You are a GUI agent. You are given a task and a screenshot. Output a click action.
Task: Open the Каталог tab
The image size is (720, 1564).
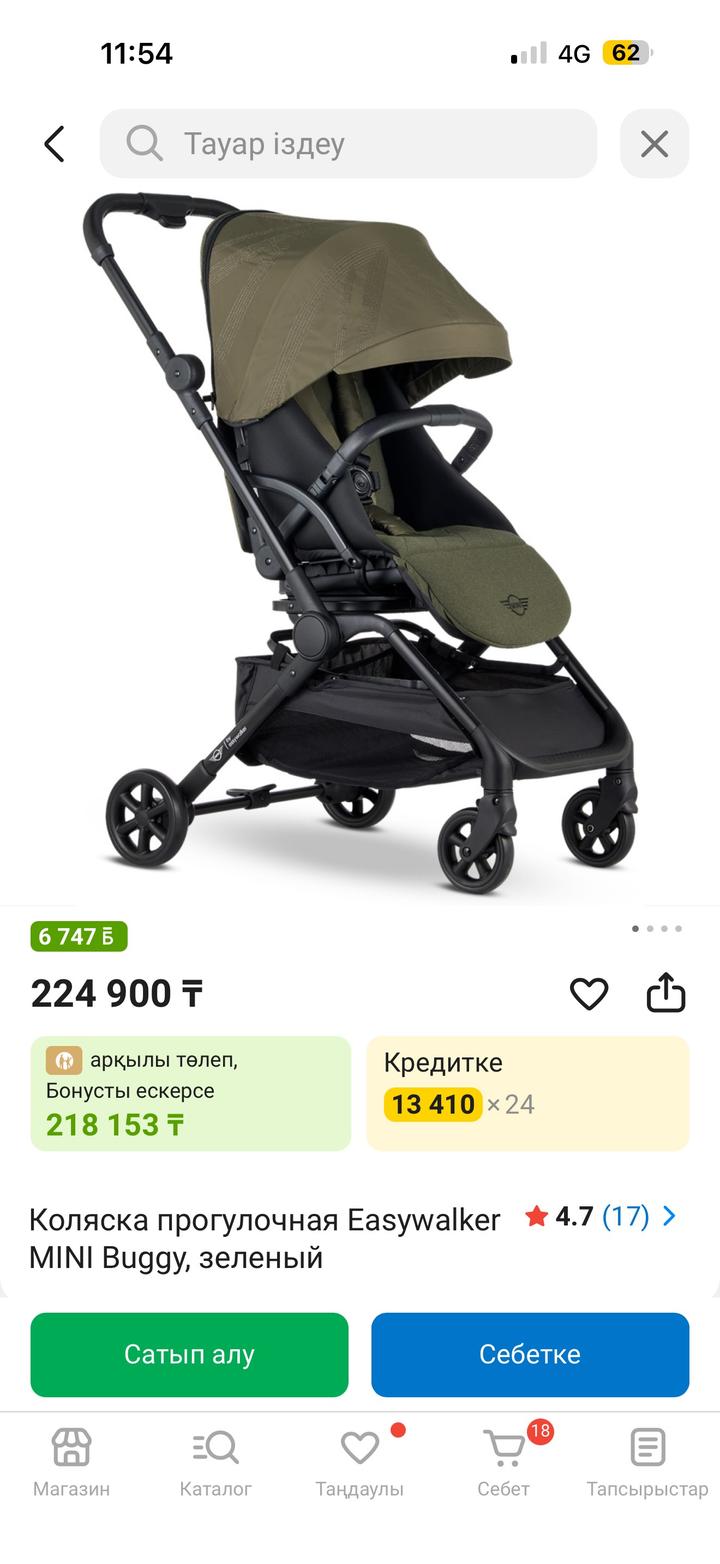click(215, 1462)
